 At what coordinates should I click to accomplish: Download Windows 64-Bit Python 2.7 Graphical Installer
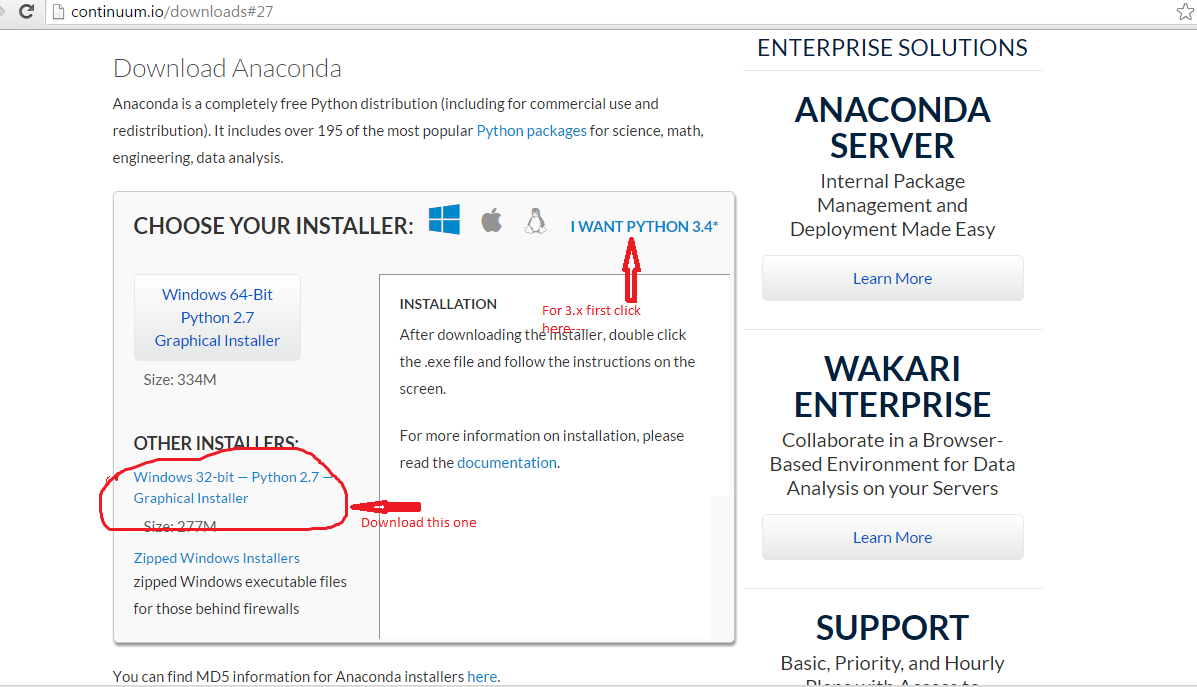point(218,318)
